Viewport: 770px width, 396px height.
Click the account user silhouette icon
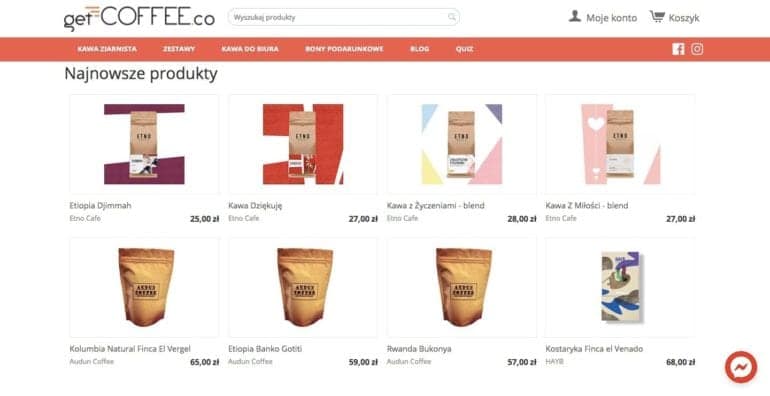575,17
